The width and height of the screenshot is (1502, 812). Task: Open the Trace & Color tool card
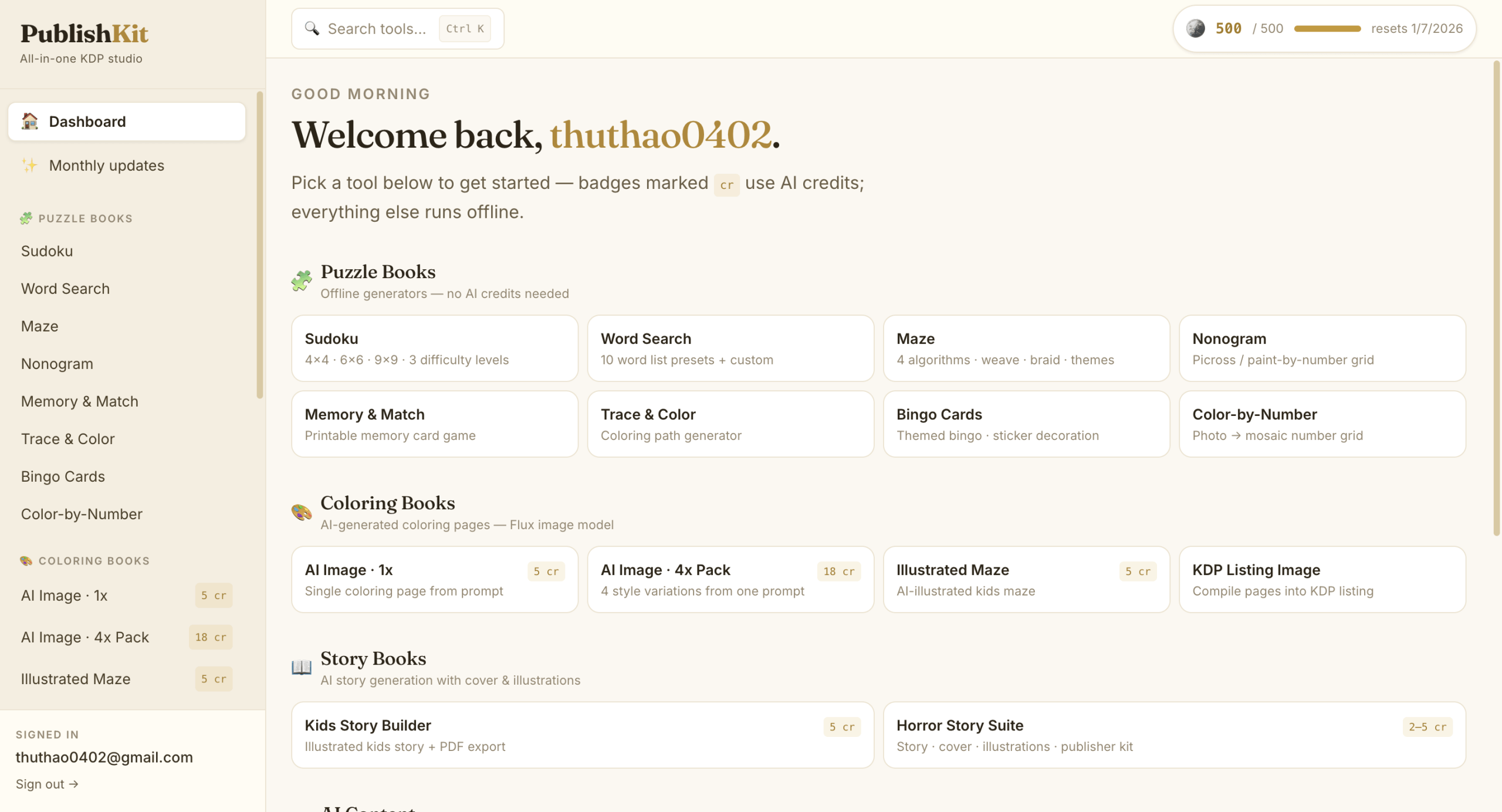point(730,424)
